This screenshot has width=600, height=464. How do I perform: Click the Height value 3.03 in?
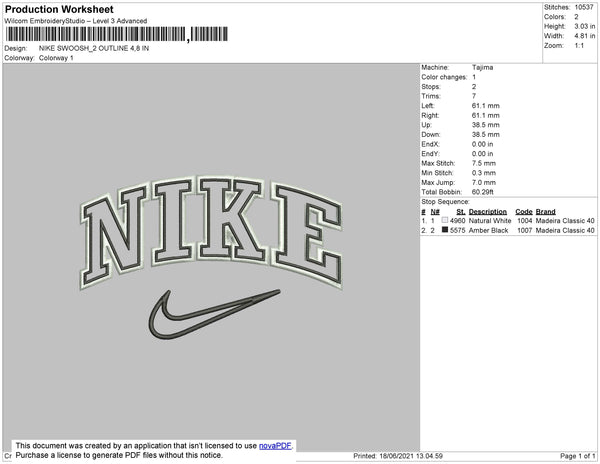[x=584, y=26]
